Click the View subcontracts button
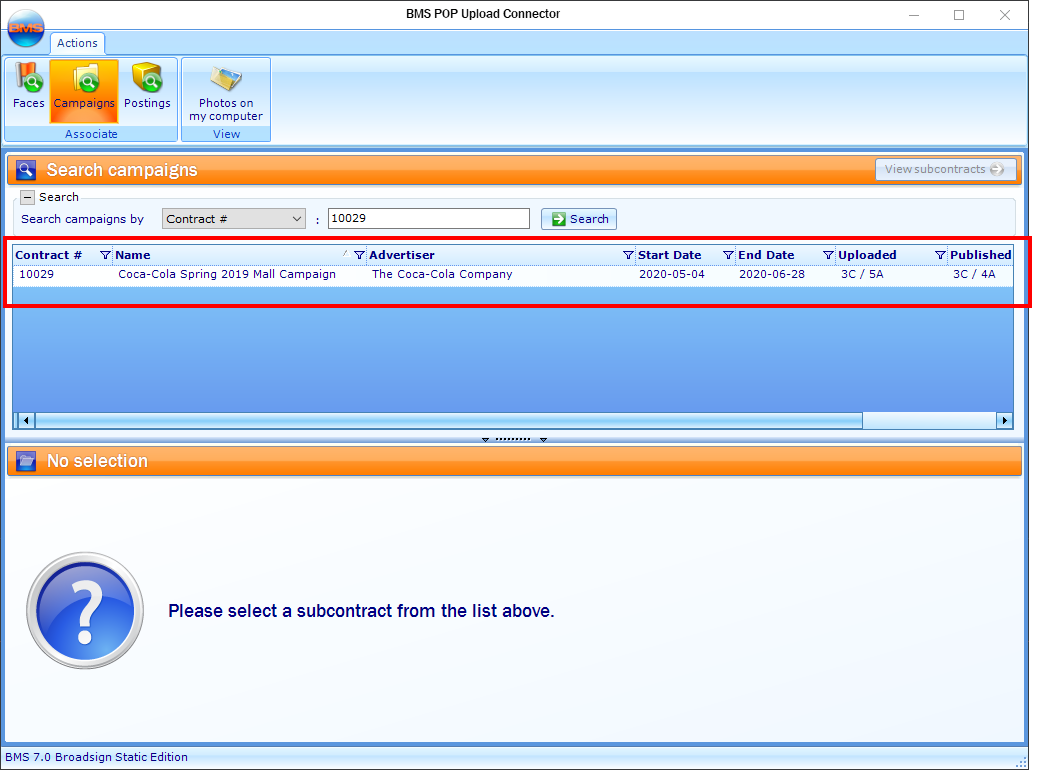The height and width of the screenshot is (770, 1040). pos(945,169)
